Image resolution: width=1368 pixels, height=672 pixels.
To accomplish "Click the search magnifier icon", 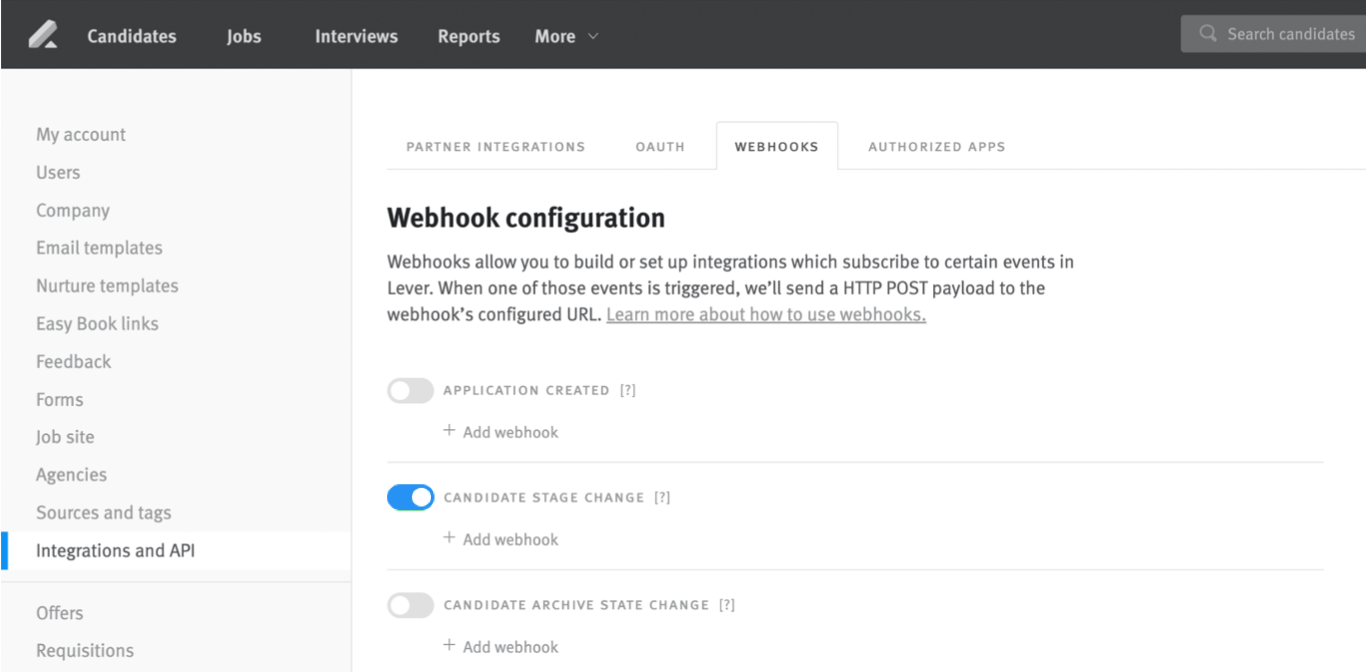I will 1207,33.
